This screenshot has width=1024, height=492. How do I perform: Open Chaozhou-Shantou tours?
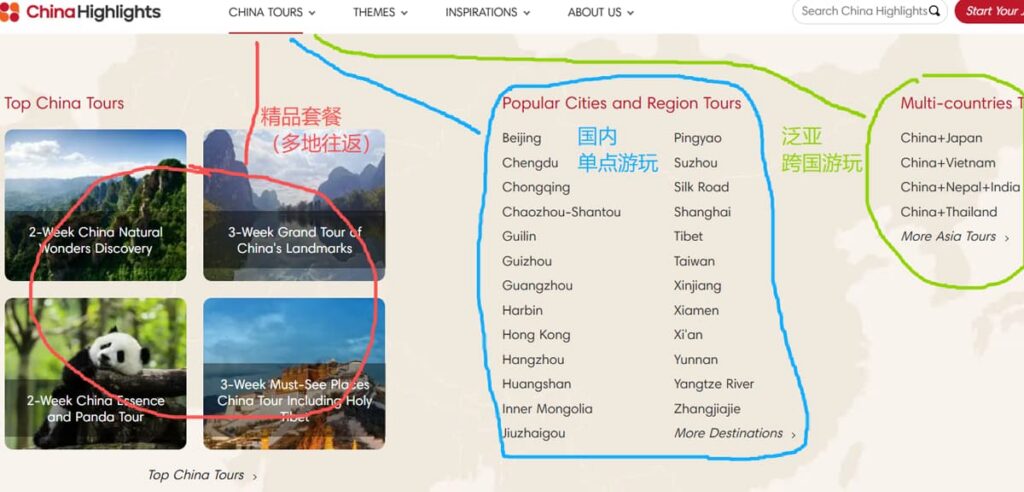coord(562,212)
